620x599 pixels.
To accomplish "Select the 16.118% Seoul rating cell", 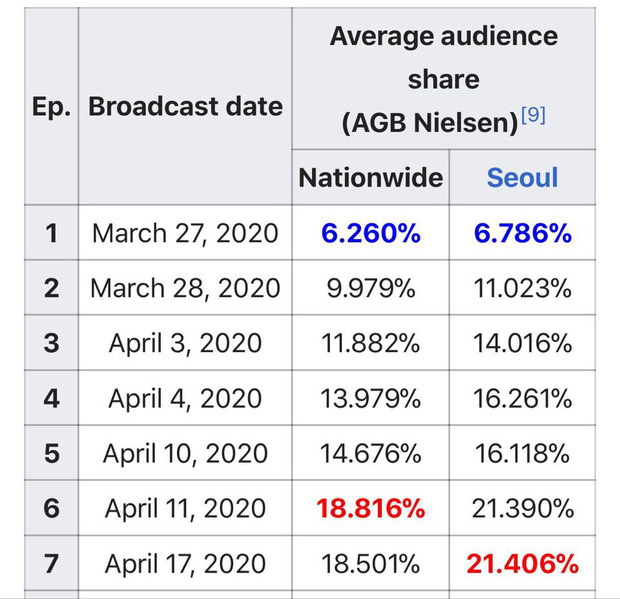I will point(522,453).
